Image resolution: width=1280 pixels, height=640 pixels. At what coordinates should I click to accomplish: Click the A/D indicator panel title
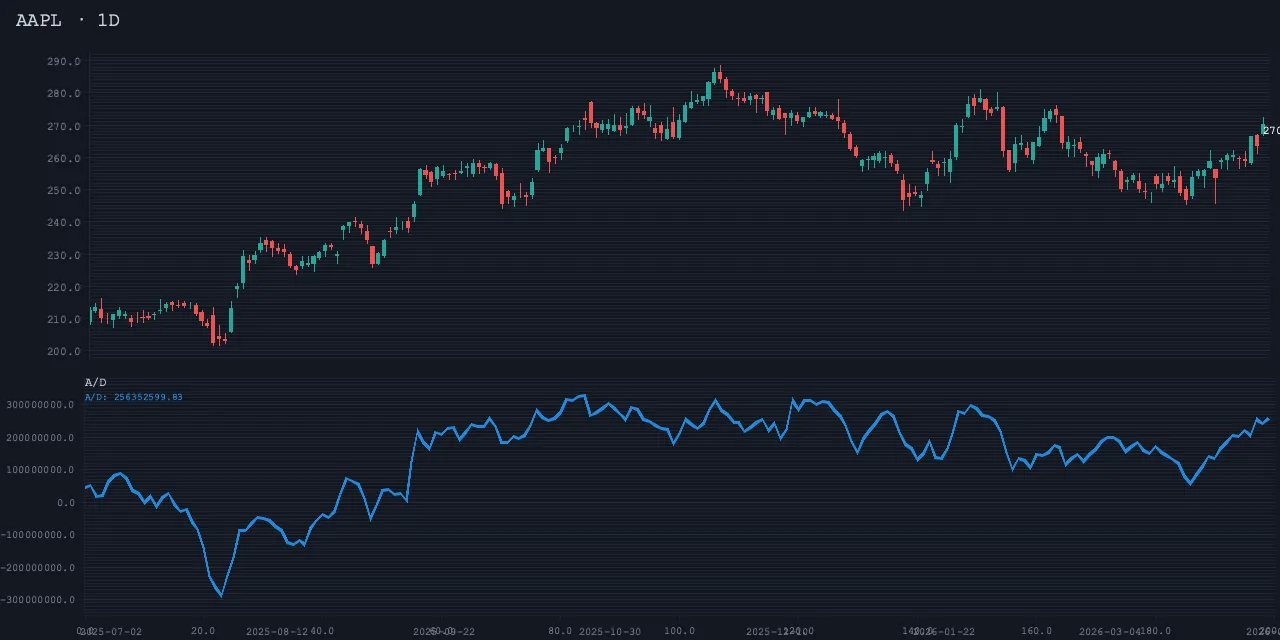95,383
